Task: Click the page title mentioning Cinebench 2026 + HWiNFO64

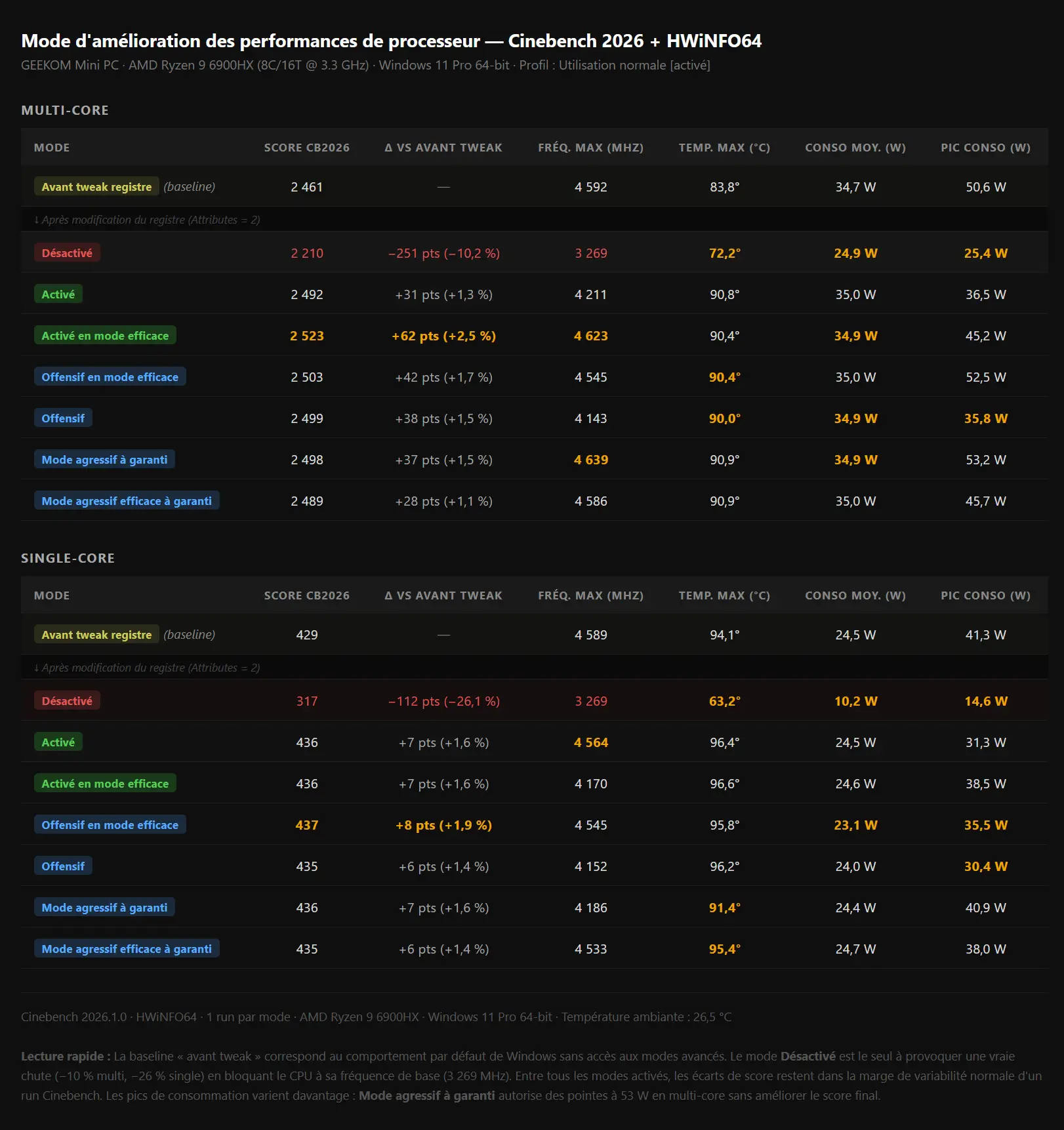Action: point(391,41)
